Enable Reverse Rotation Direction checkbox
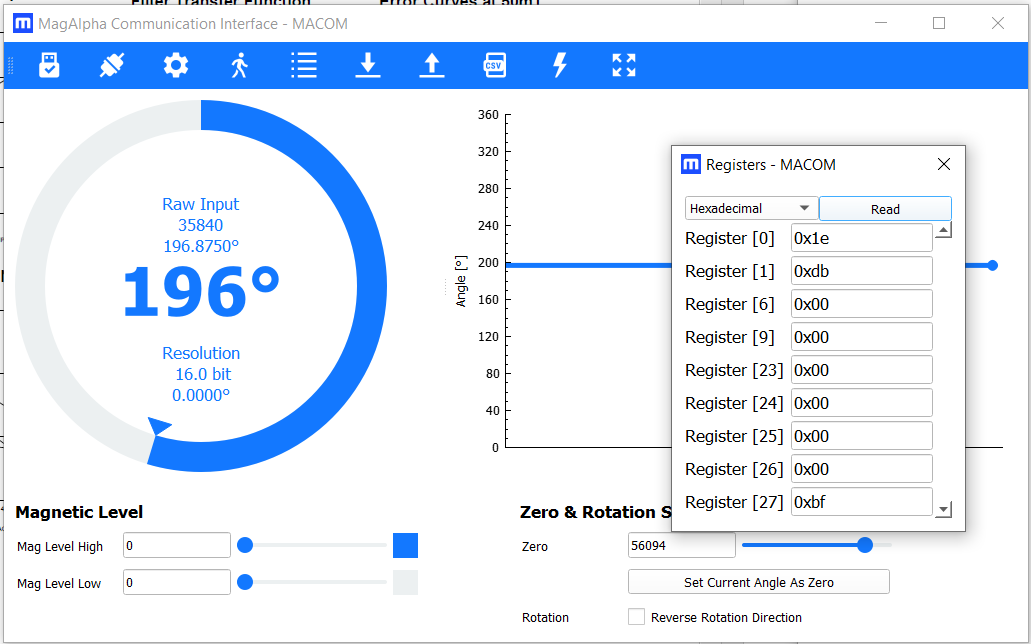The height and width of the screenshot is (644, 1031). click(x=636, y=617)
